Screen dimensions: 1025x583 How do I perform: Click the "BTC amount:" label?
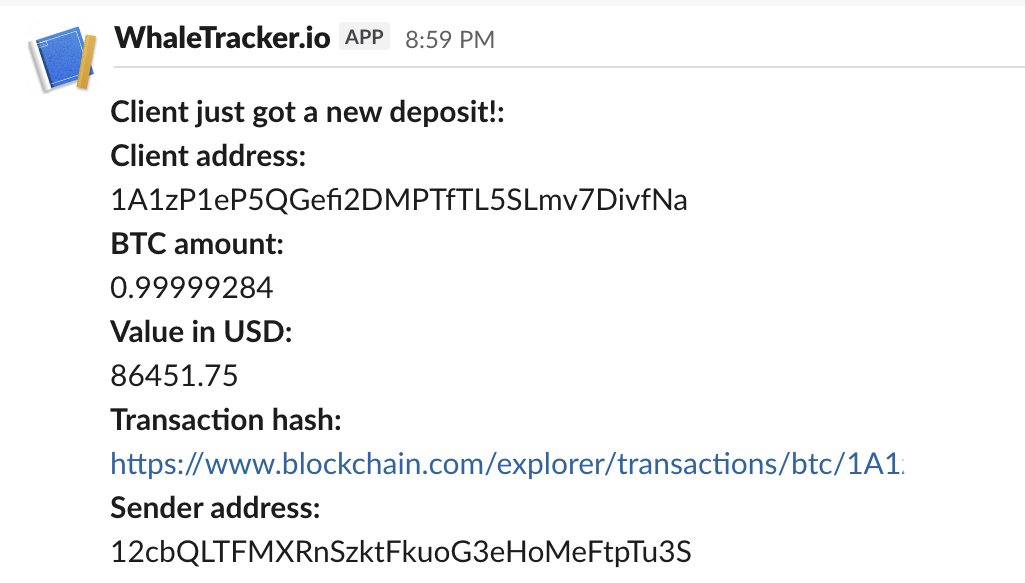click(x=197, y=244)
